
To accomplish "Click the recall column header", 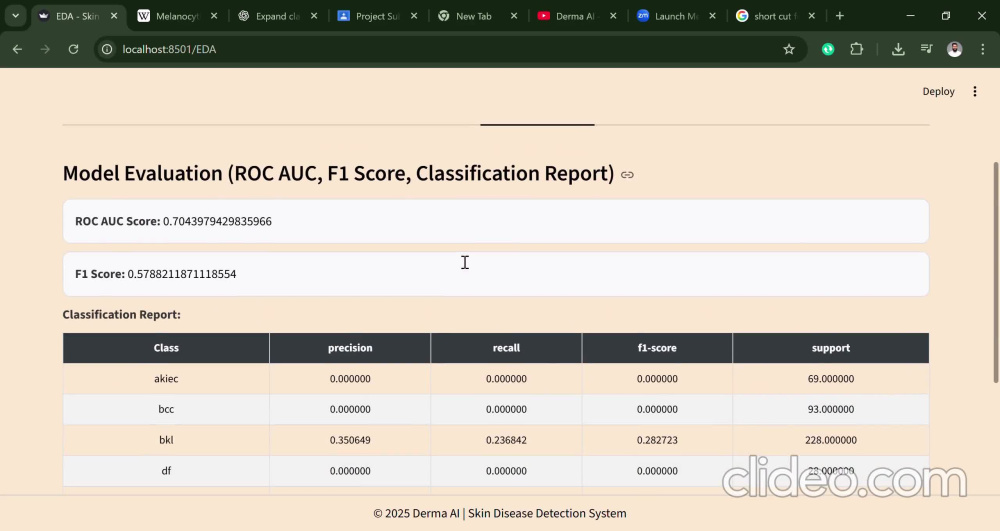I will 506,348.
